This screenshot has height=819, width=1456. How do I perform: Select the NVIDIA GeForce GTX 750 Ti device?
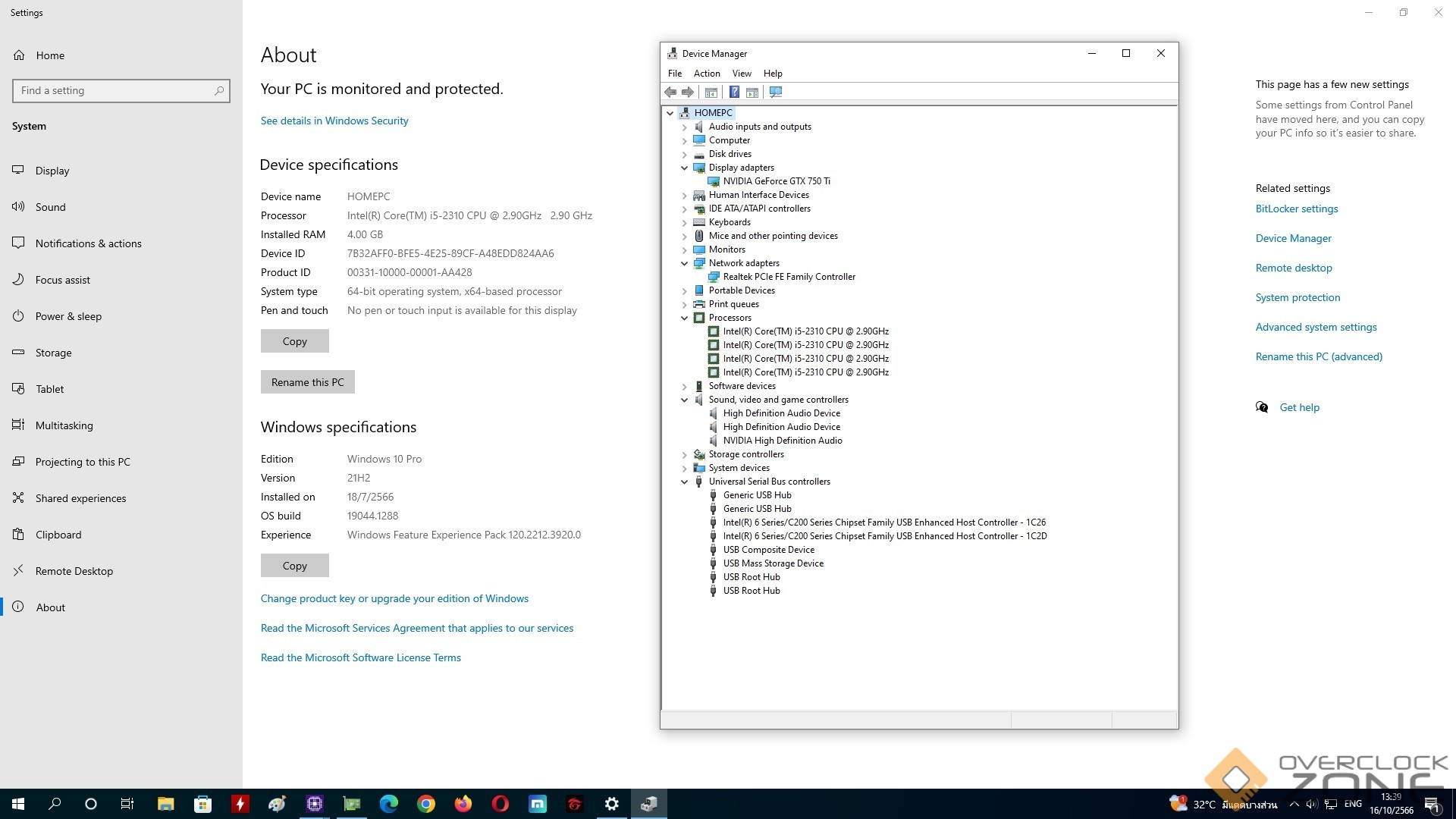tap(776, 181)
